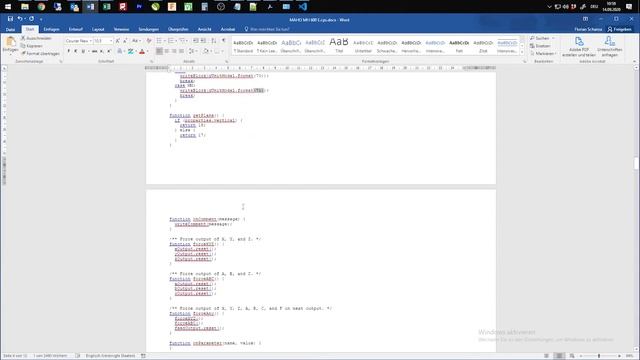The image size is (640, 360).
Task: Apply the Fett style from gallery
Action: coord(459,46)
